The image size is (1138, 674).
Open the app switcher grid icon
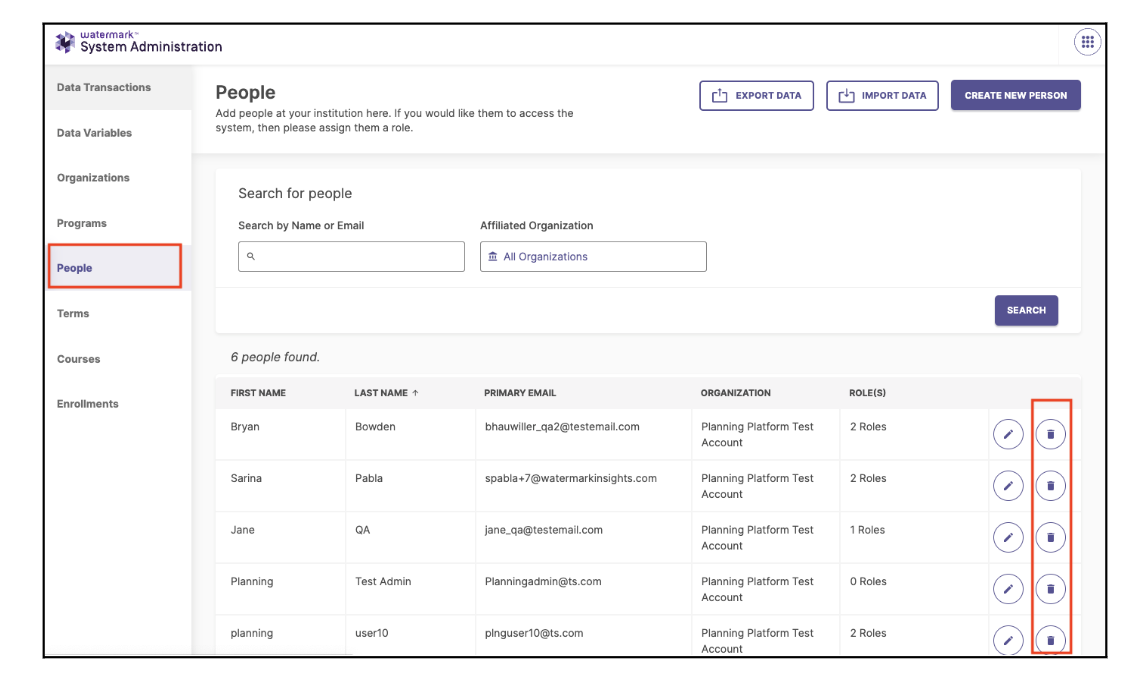(x=1087, y=42)
